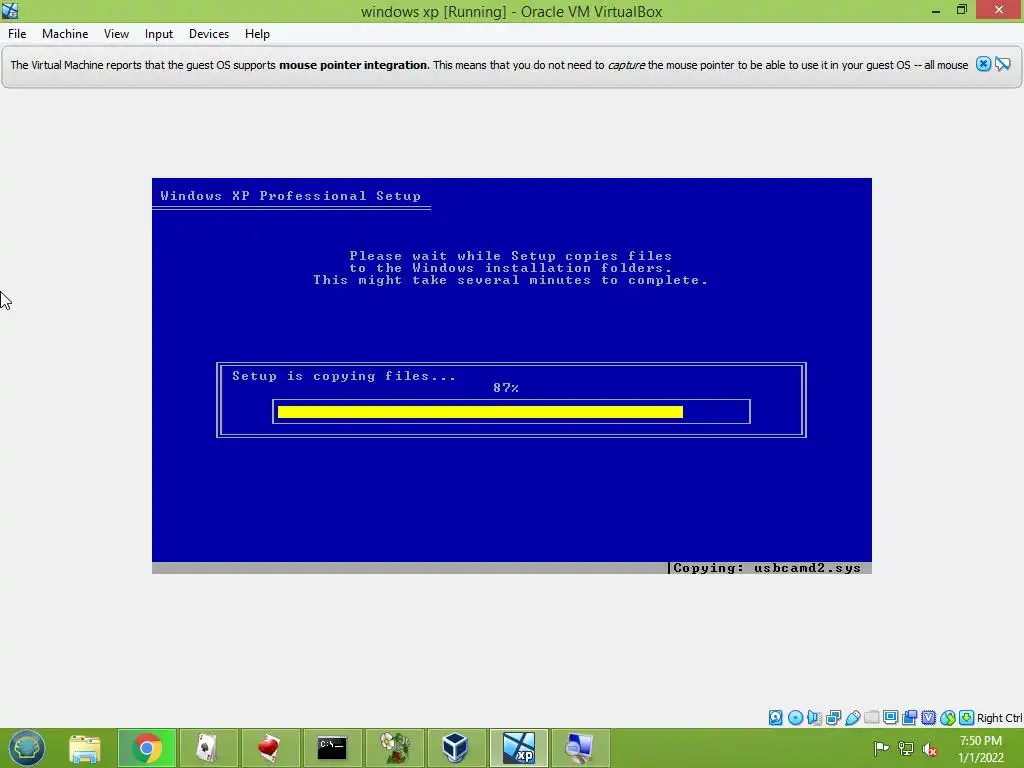Click the 87% progress percentage text
This screenshot has height=768, width=1024.
[506, 388]
